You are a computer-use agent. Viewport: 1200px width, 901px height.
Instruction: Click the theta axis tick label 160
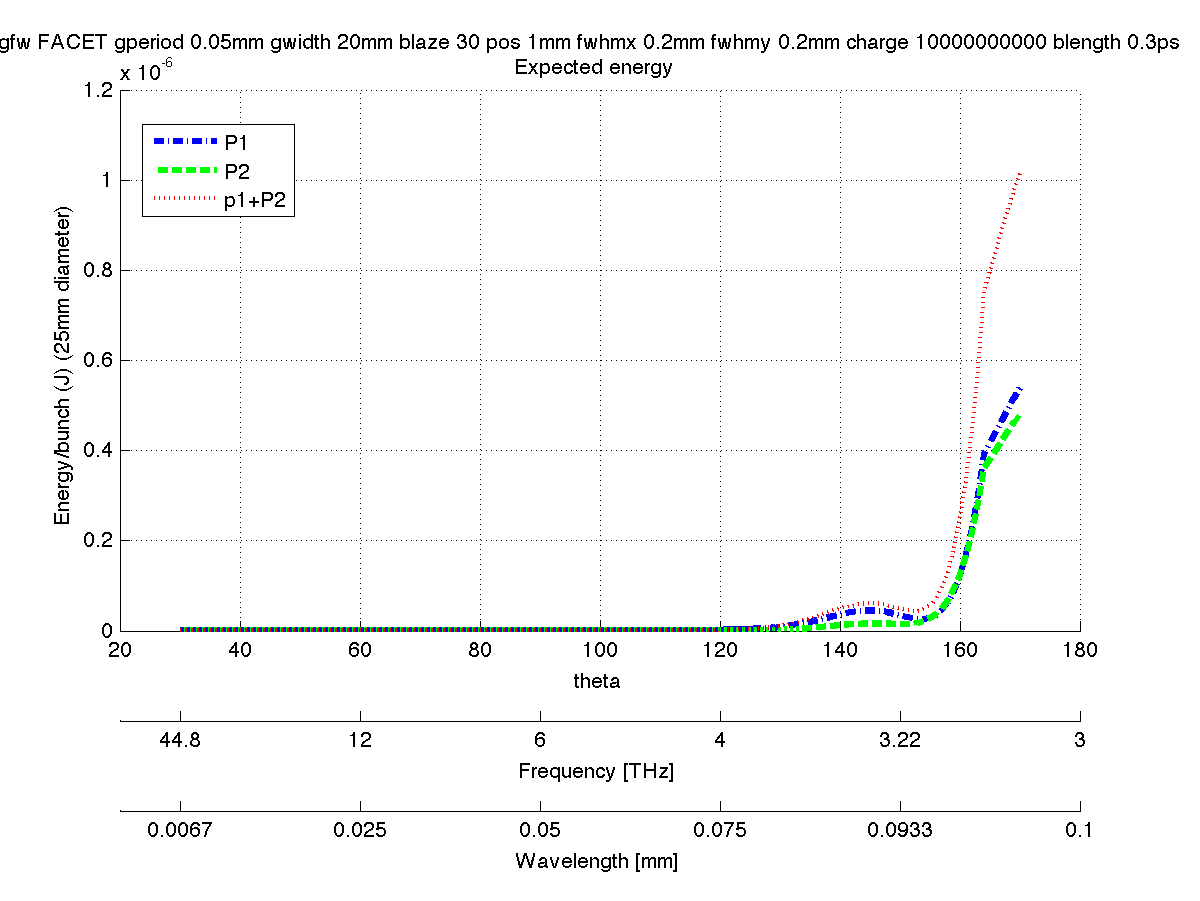click(x=960, y=650)
